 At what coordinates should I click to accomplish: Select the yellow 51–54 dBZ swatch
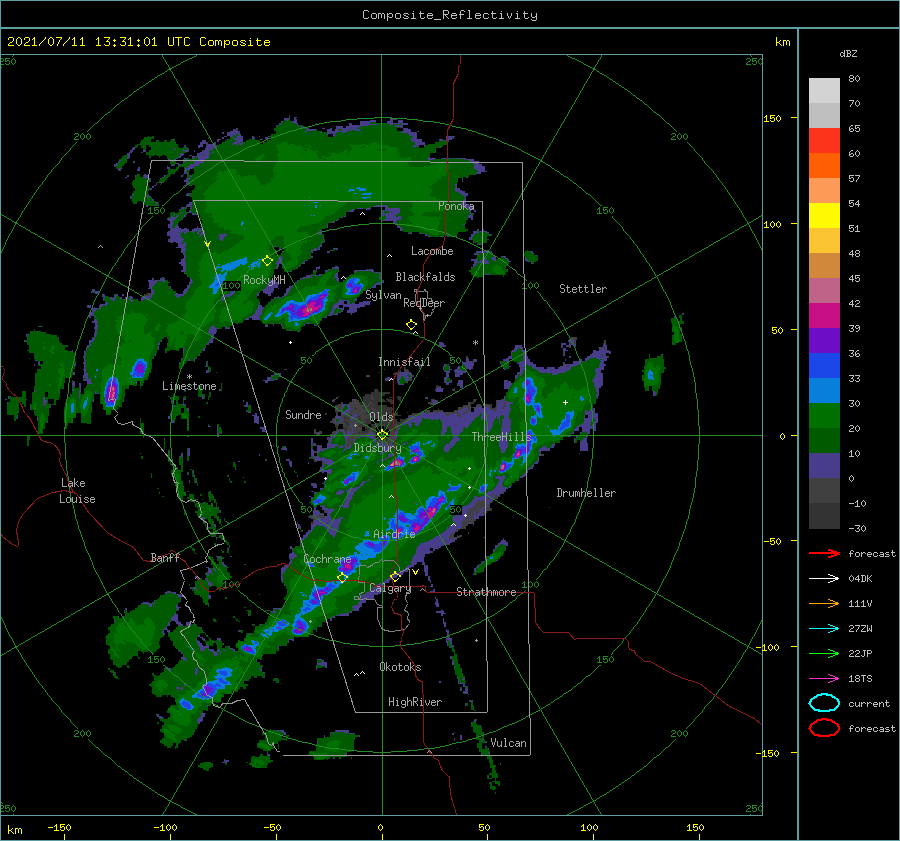(824, 216)
